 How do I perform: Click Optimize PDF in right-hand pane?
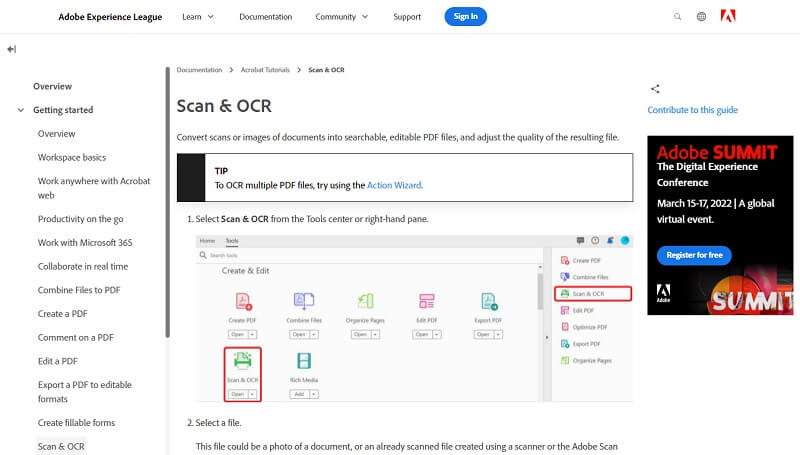tap(584, 327)
